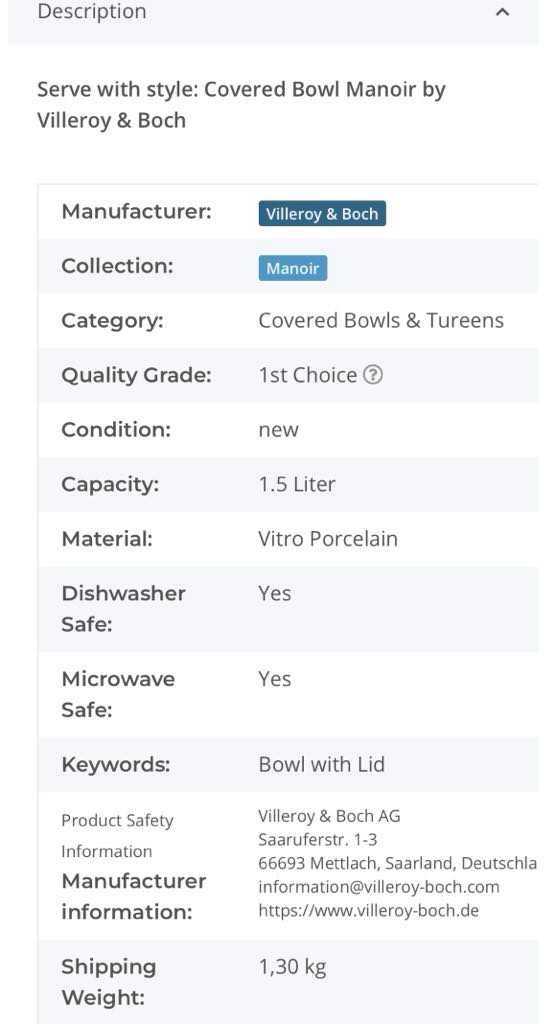Open the Manoir collection badge
This screenshot has width=556, height=1024.
click(293, 268)
